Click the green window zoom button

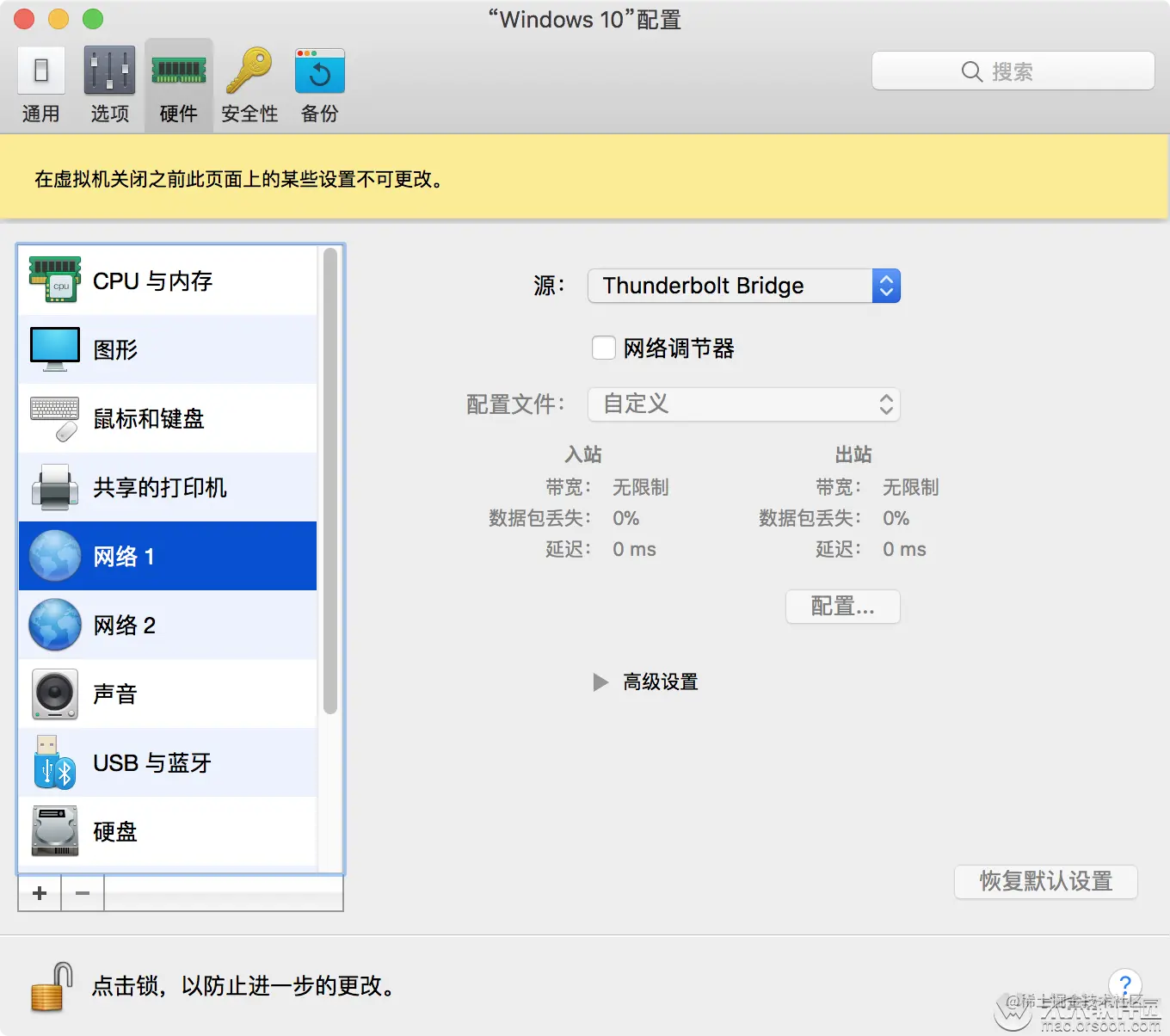(x=93, y=19)
